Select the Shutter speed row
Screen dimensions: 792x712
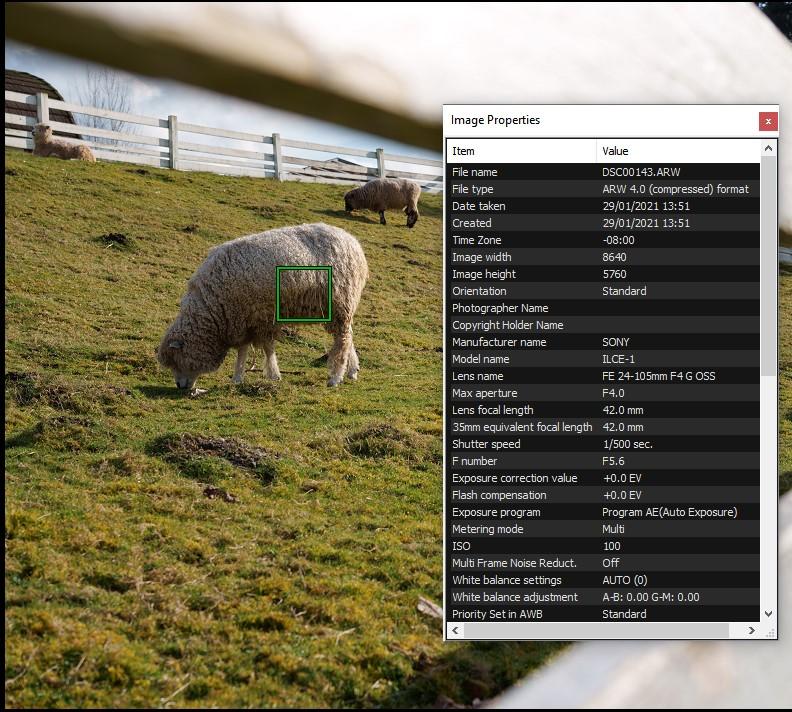pos(603,444)
